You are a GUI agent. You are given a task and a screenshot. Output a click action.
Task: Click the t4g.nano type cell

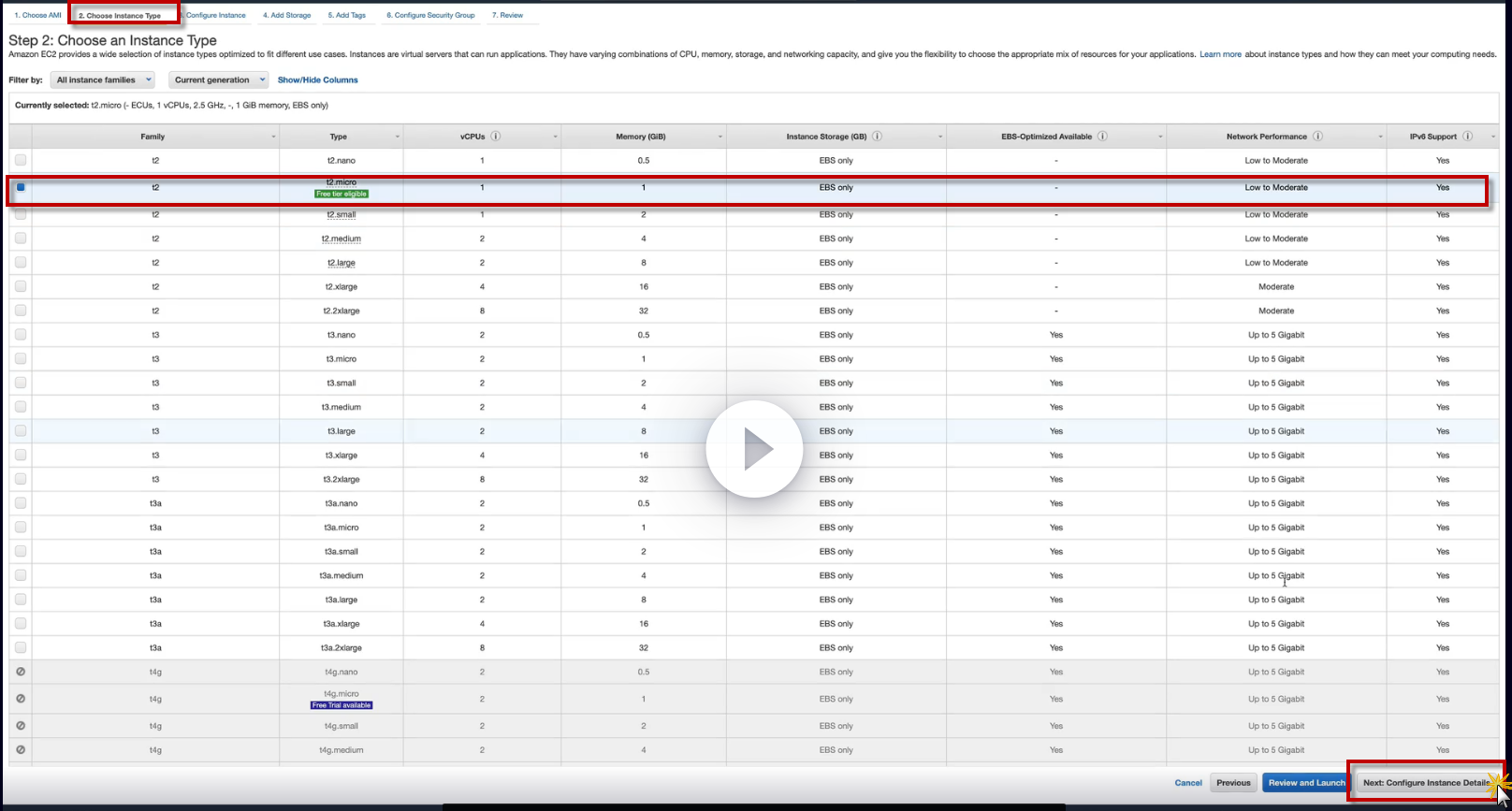(342, 672)
